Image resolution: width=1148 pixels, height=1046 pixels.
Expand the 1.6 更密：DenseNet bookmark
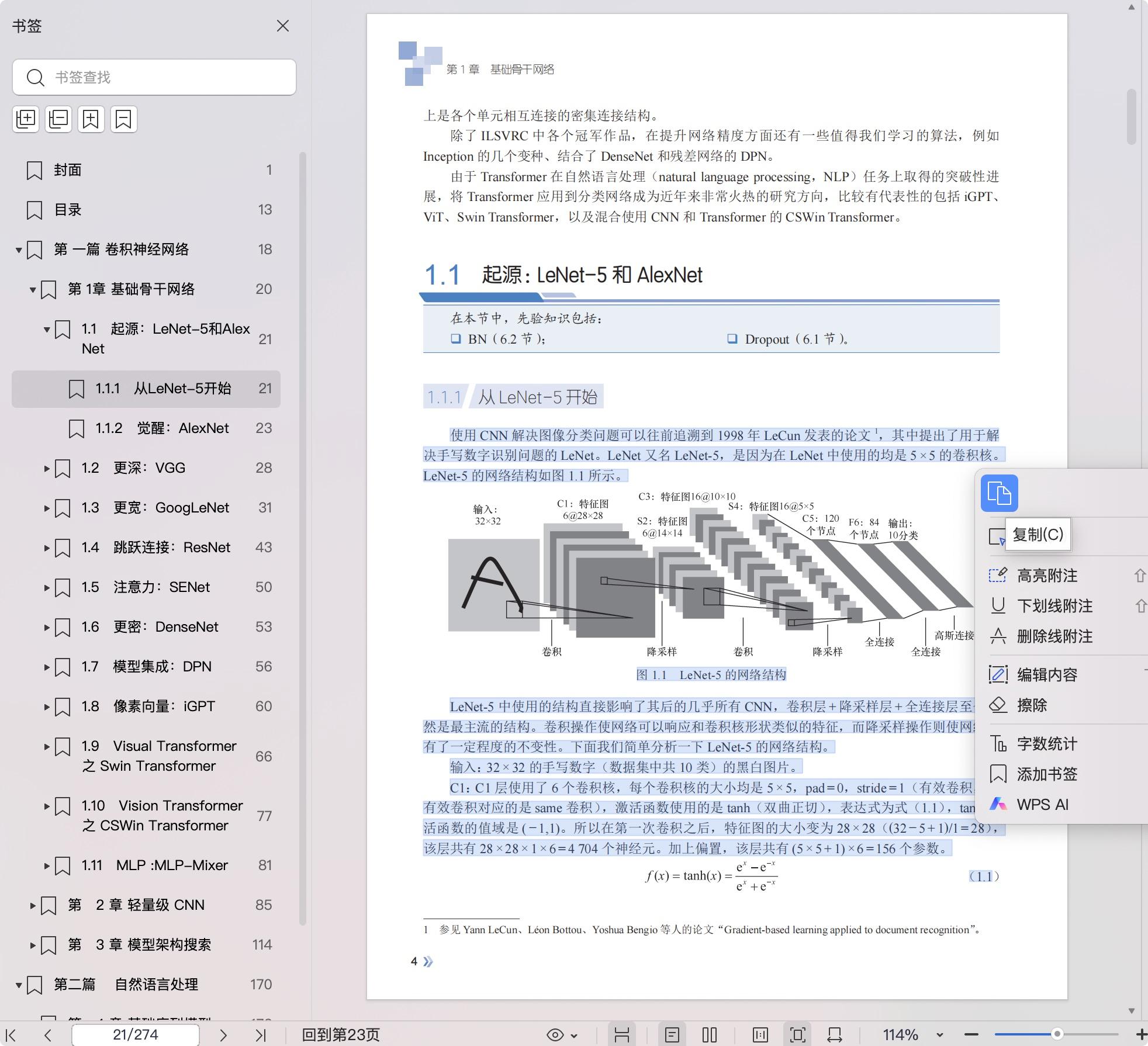coord(47,628)
